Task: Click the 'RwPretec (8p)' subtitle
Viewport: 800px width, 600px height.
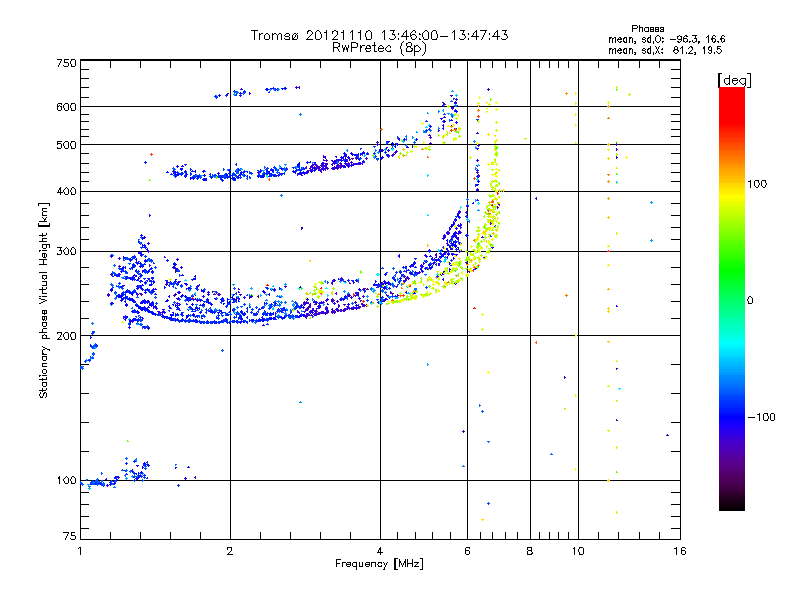Action: (x=379, y=48)
